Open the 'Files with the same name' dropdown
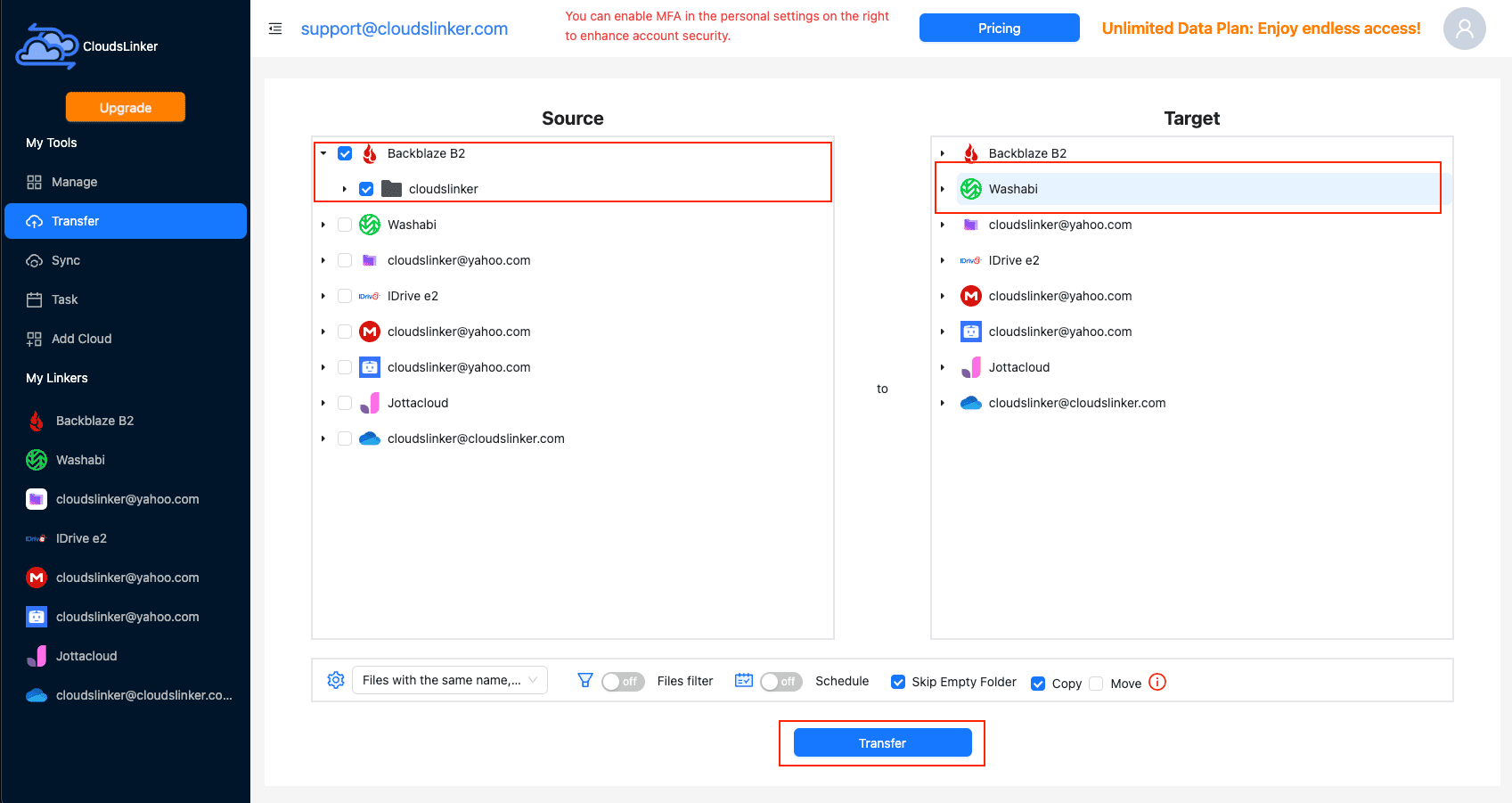 tap(450, 680)
